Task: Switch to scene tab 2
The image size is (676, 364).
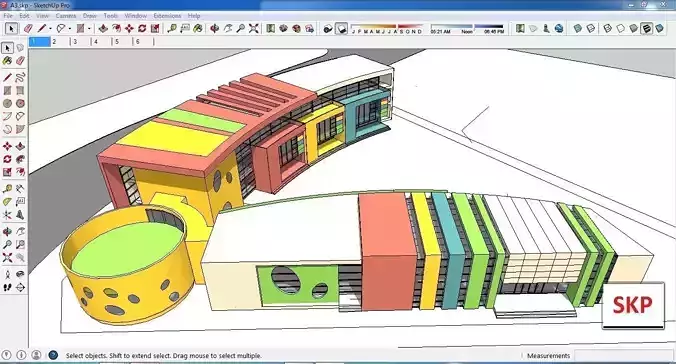Action: click(60, 42)
